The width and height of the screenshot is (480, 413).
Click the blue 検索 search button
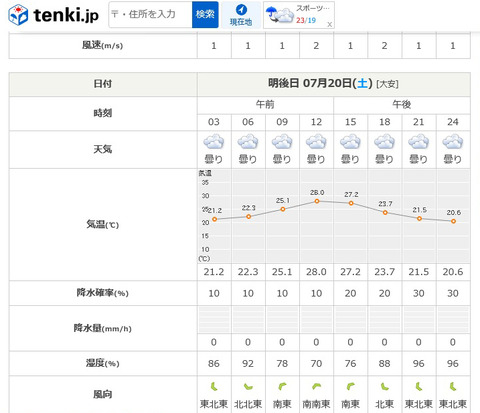(205, 15)
